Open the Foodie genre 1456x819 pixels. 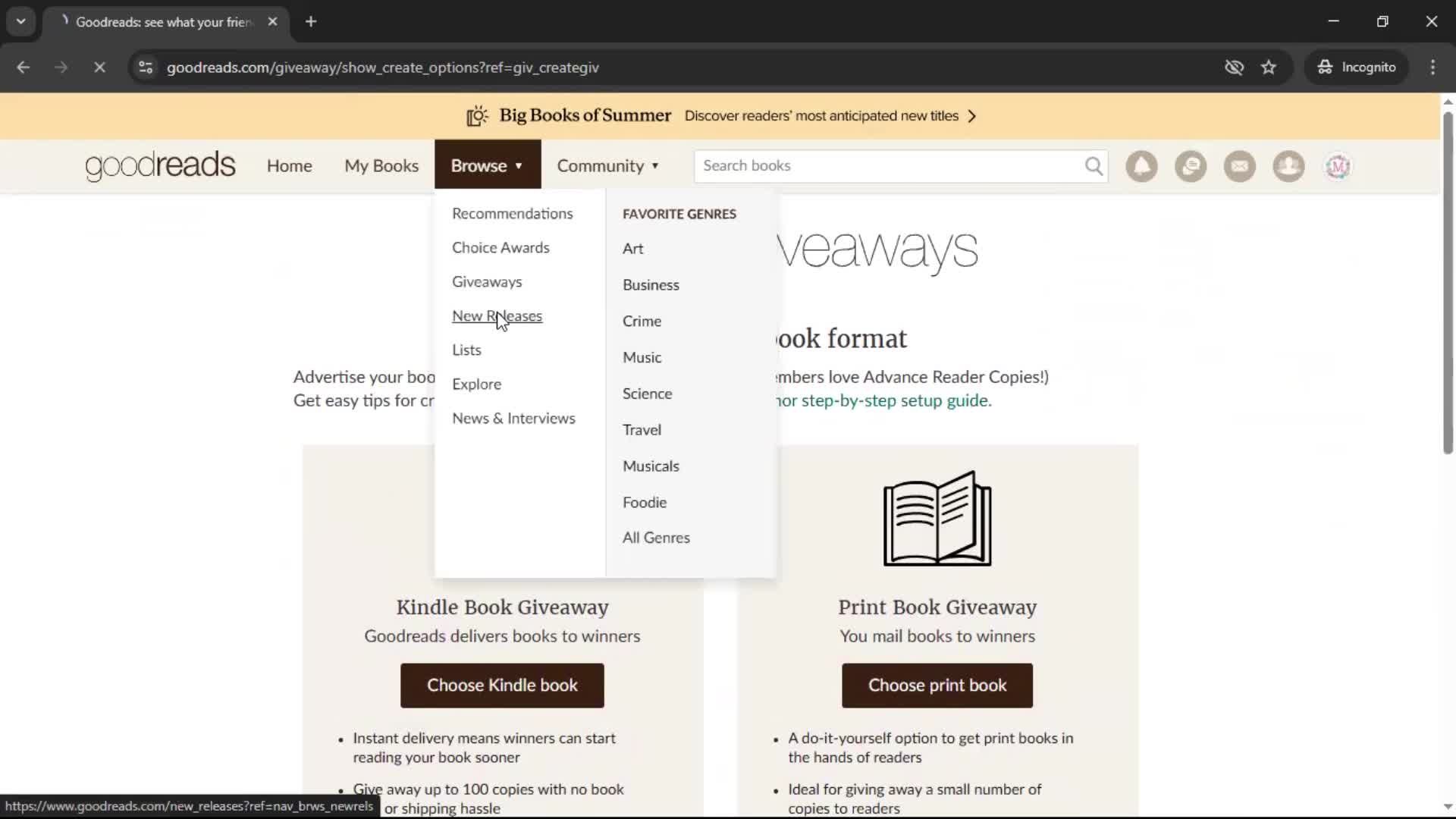pyautogui.click(x=645, y=503)
